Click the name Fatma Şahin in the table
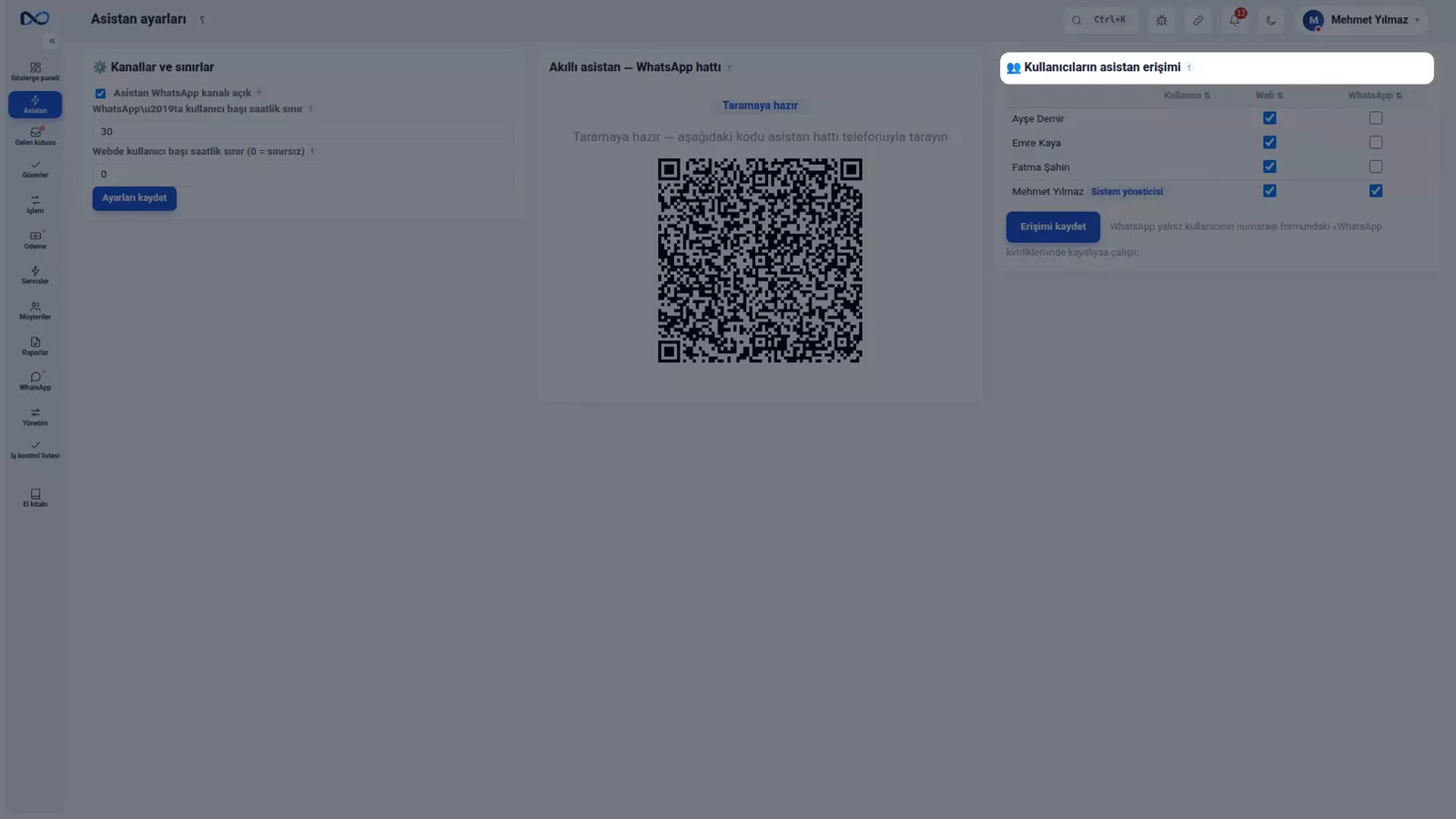 (1041, 167)
